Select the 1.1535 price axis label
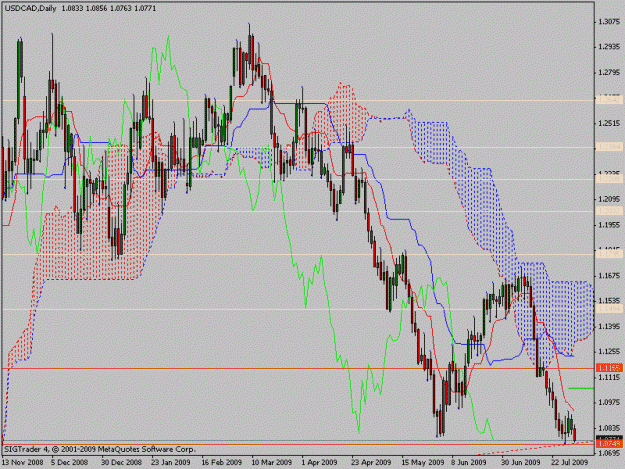The width and height of the screenshot is (625, 469). pyautogui.click(x=609, y=300)
